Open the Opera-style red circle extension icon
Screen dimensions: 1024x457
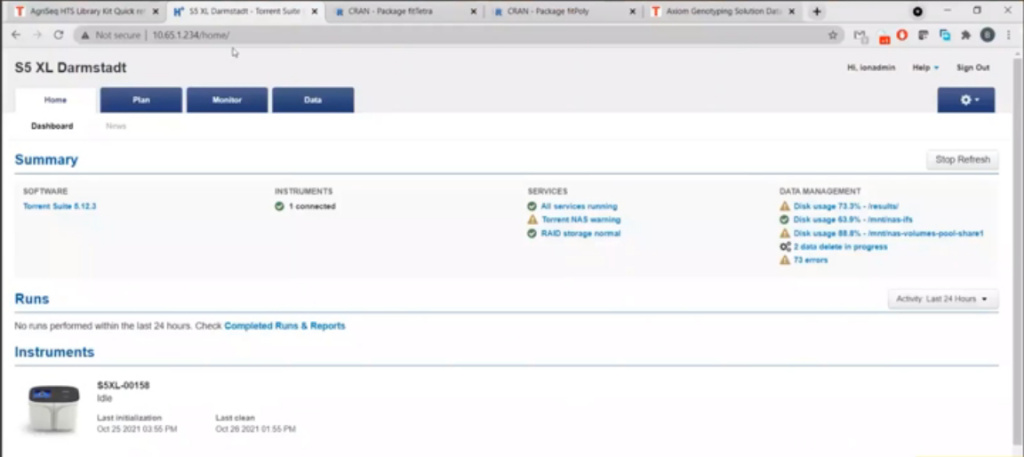click(903, 35)
